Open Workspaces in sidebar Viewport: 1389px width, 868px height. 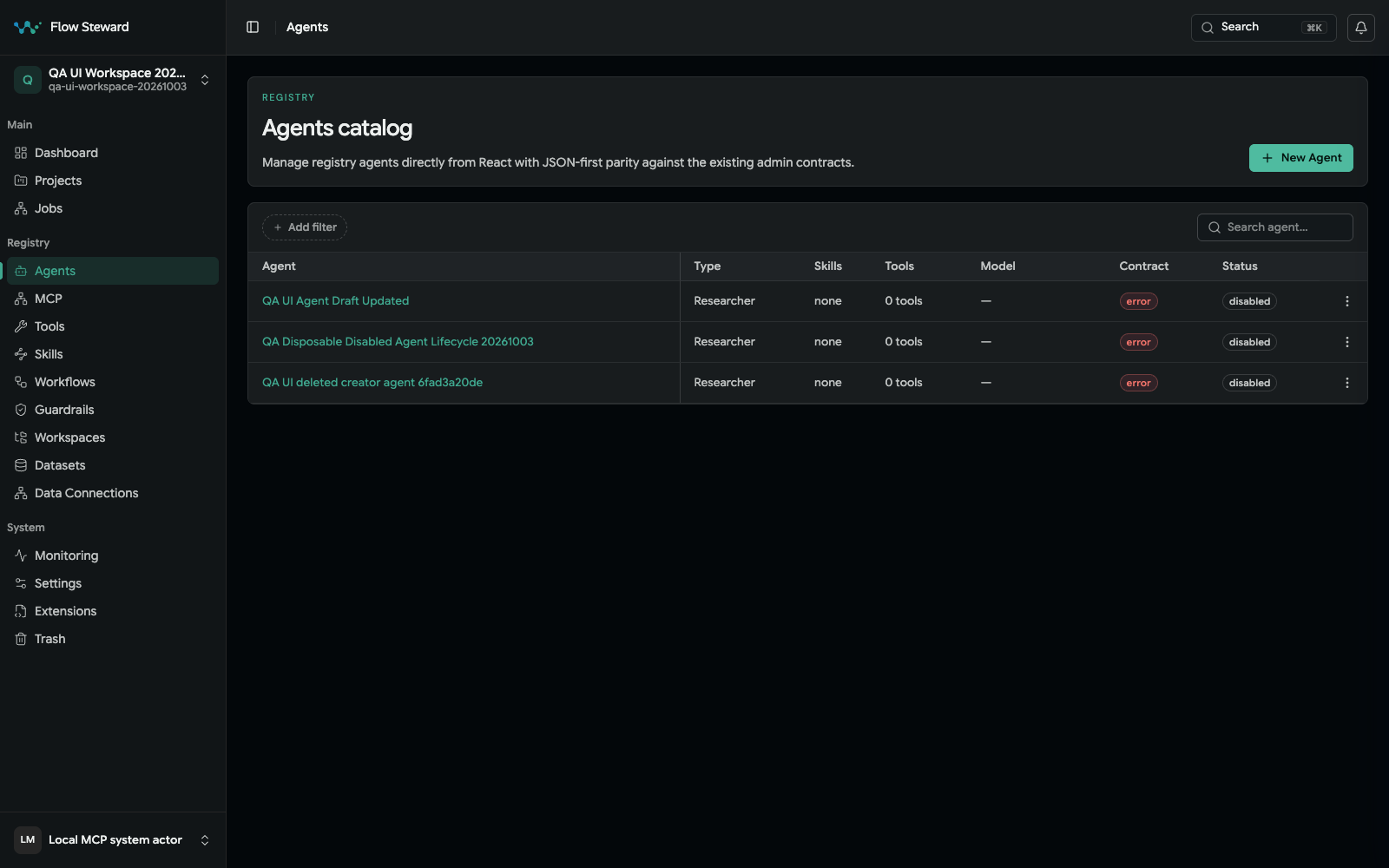[x=113, y=437]
